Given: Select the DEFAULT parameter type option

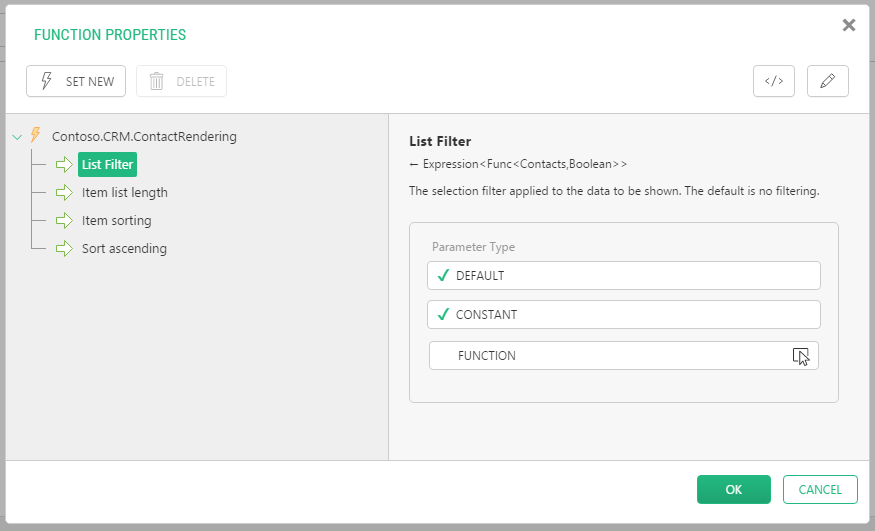Looking at the screenshot, I should click(623, 275).
